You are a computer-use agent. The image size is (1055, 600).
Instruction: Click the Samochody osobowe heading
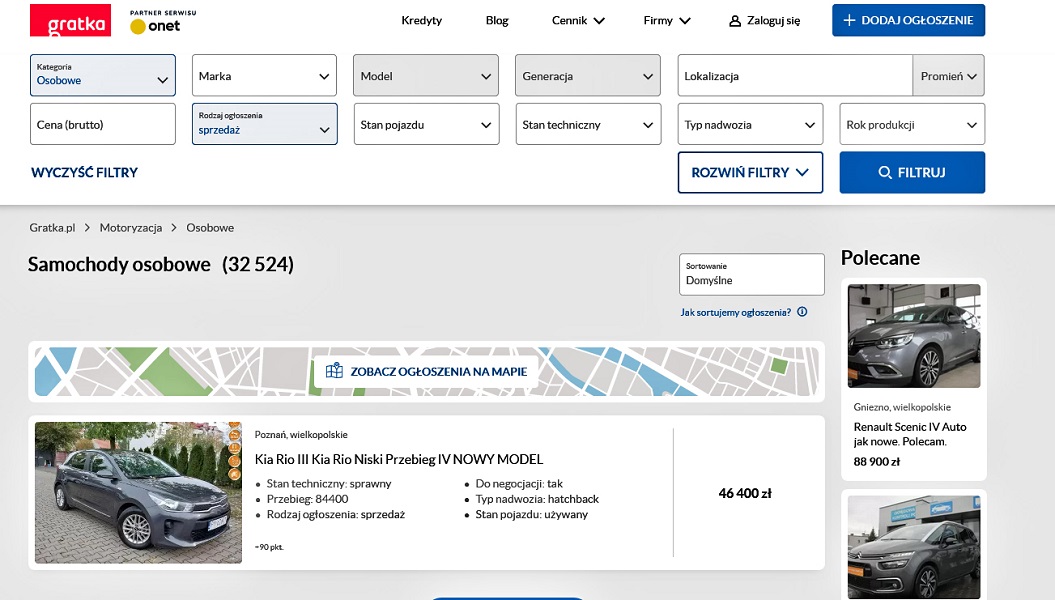click(x=119, y=264)
